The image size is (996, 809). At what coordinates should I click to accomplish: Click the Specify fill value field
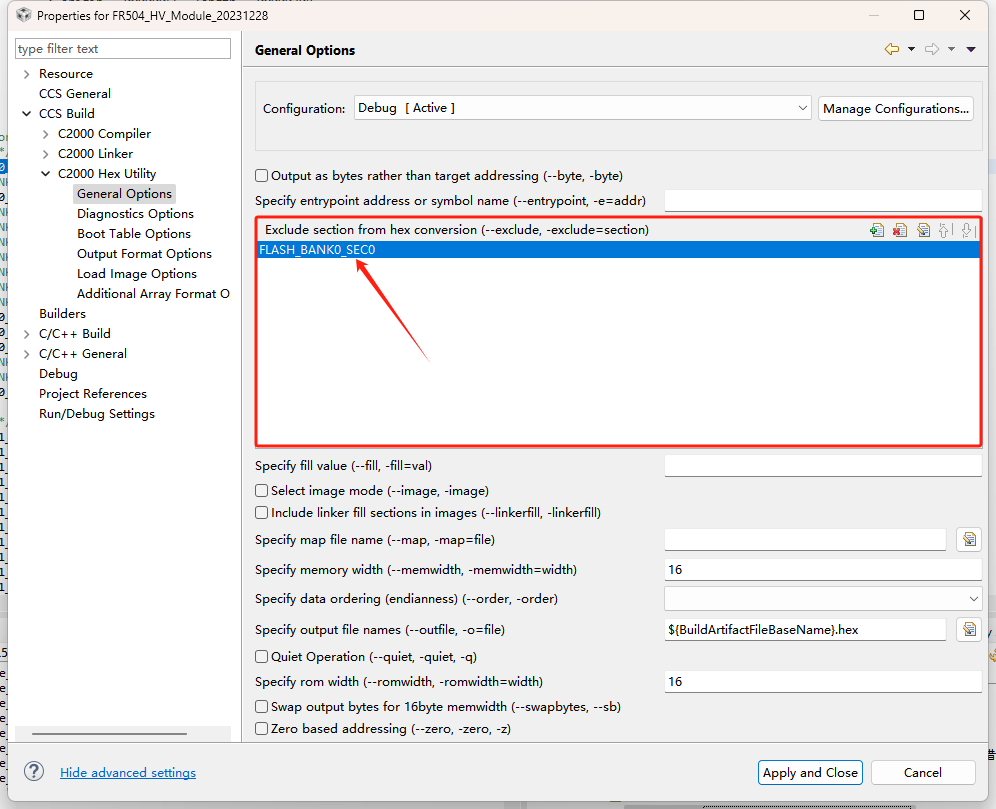[823, 465]
